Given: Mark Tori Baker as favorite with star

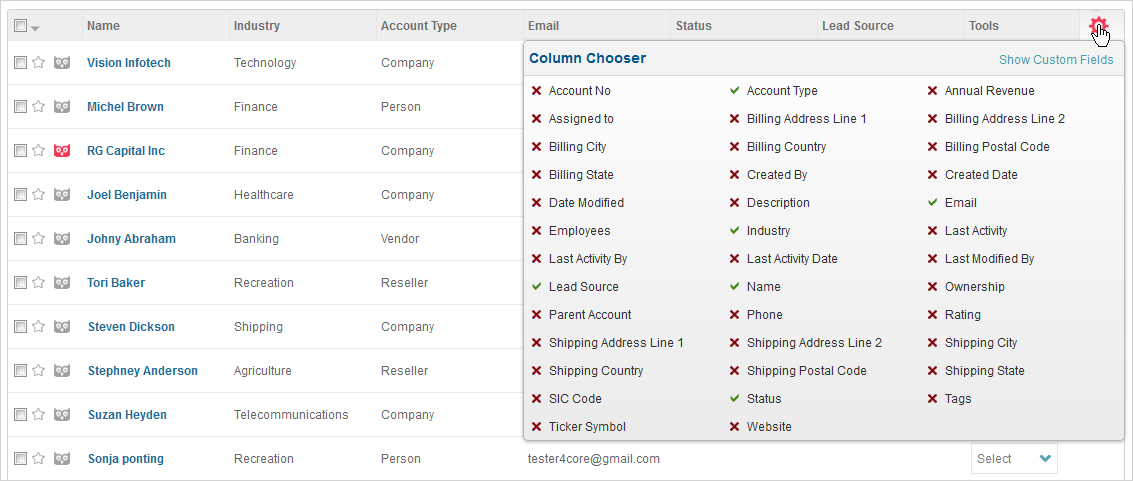Looking at the screenshot, I should [39, 282].
